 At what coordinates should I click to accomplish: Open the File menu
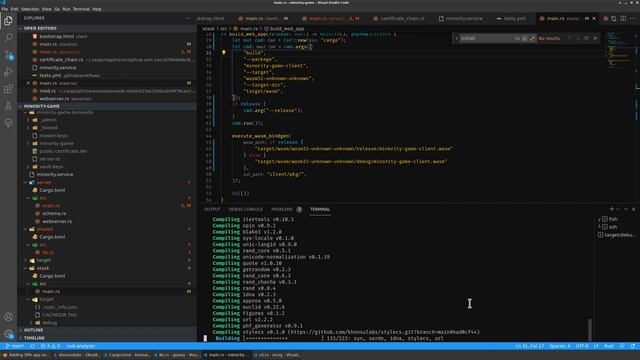click(4, 9)
